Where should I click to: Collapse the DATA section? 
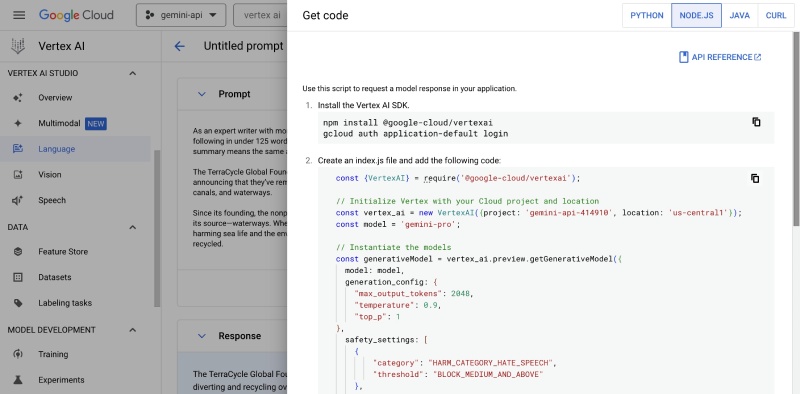click(x=133, y=227)
